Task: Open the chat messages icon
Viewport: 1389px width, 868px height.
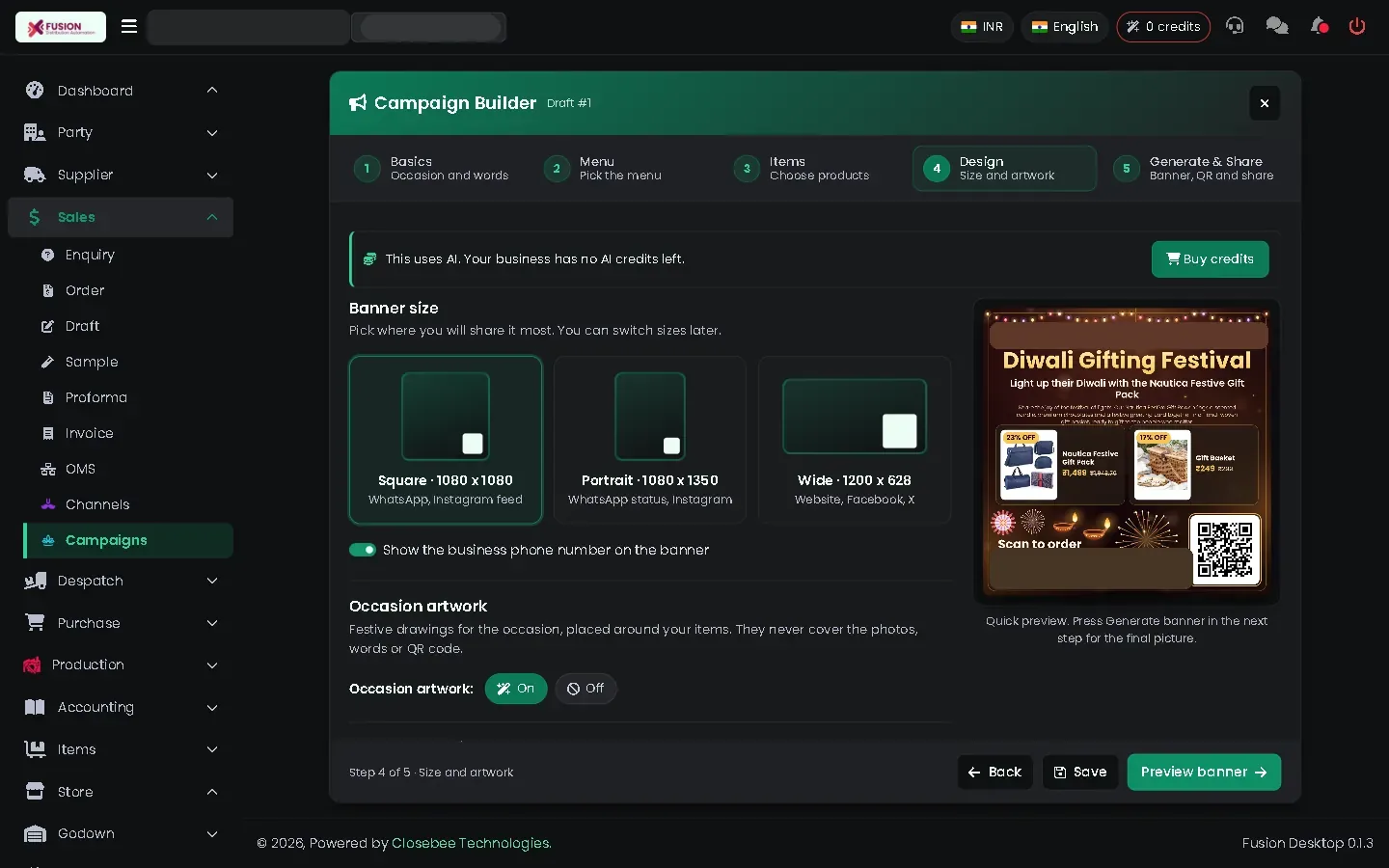Action: (x=1277, y=26)
